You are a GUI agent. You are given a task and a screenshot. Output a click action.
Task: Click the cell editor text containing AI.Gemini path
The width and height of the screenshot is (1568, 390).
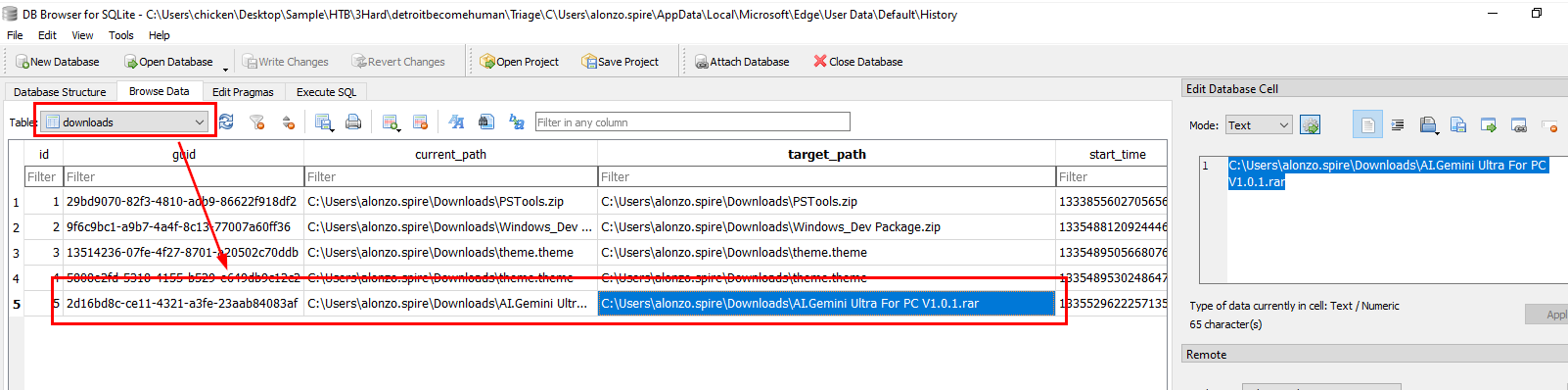point(1388,173)
